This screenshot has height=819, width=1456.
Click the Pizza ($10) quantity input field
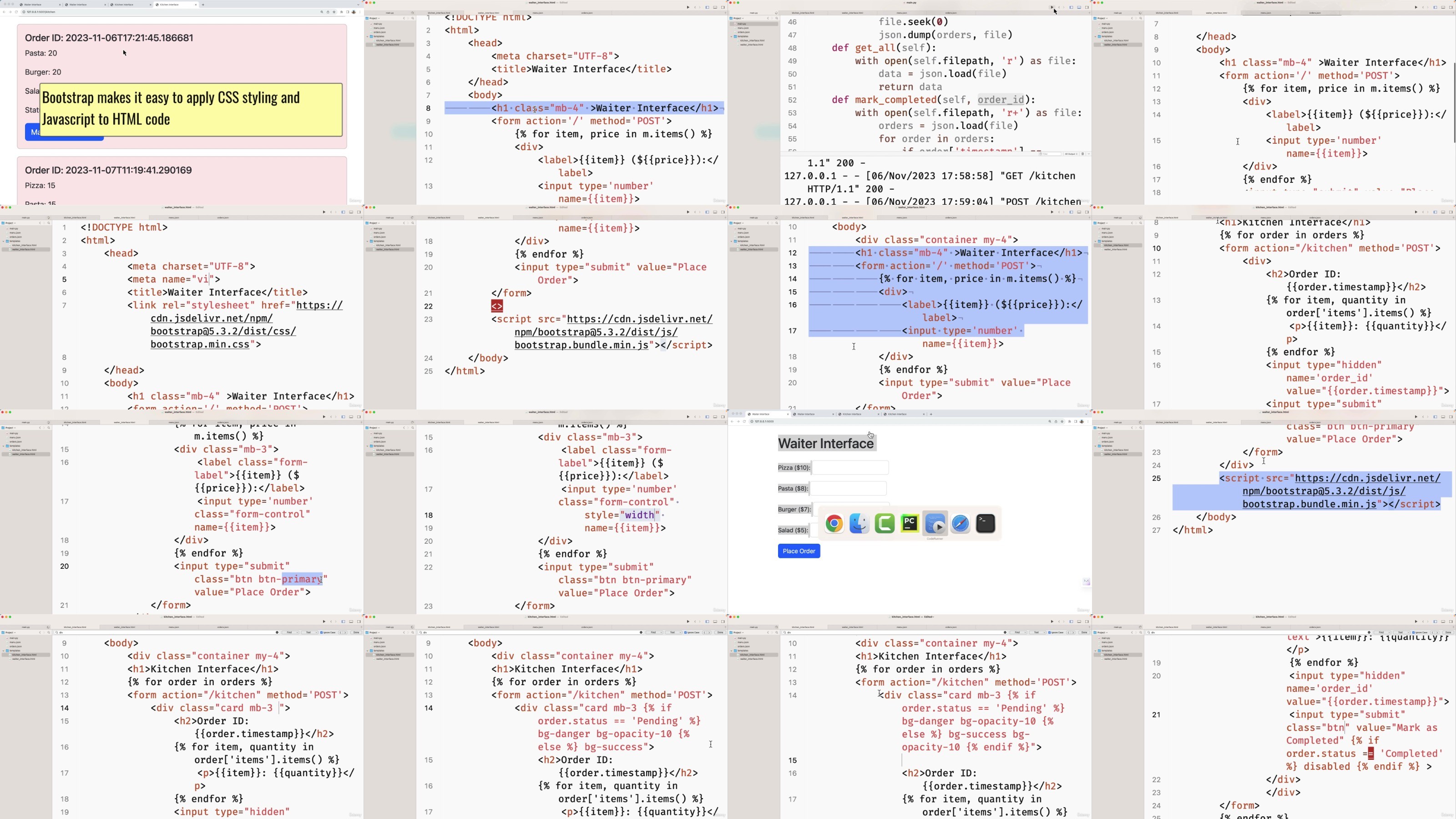click(850, 467)
